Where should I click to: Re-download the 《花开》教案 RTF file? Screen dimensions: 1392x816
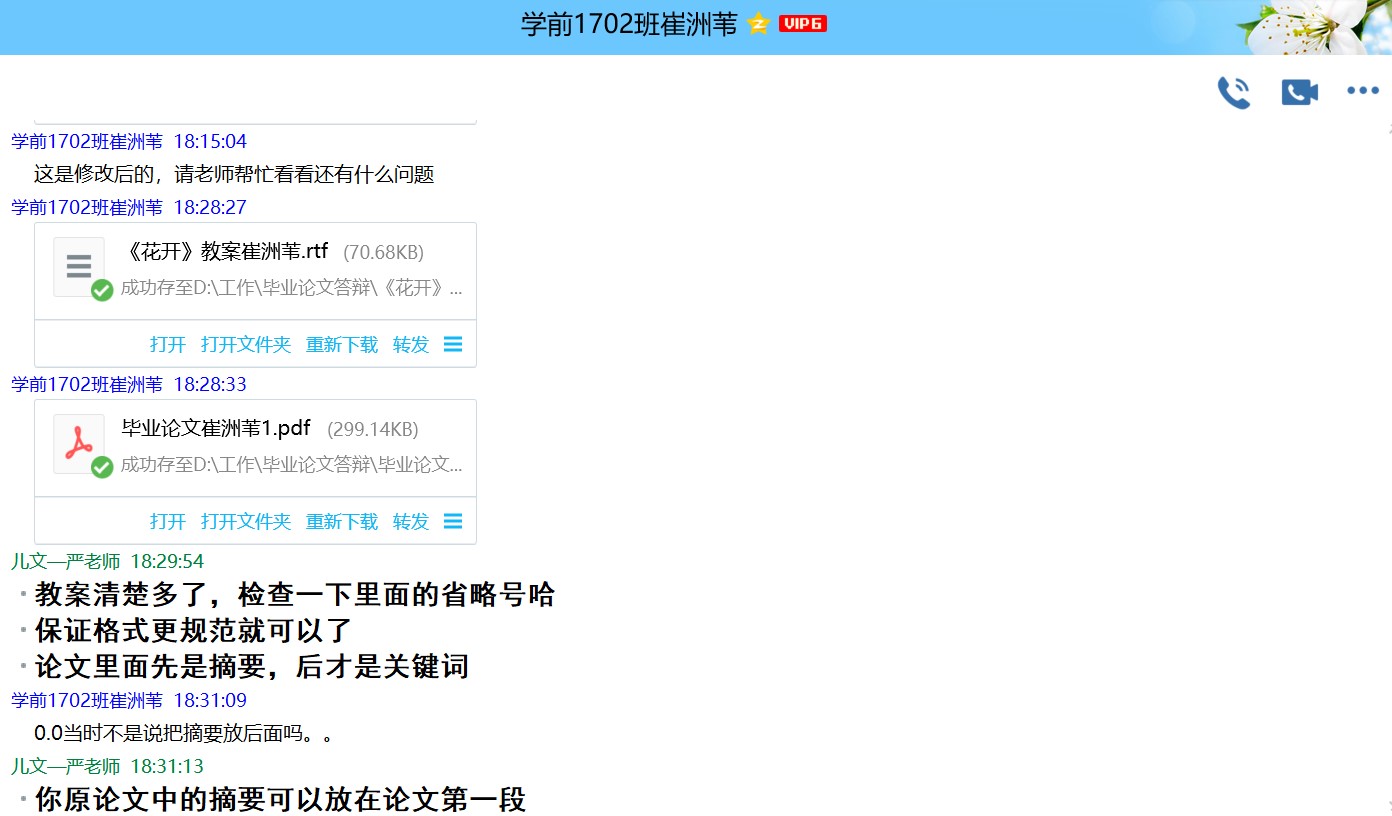point(342,345)
